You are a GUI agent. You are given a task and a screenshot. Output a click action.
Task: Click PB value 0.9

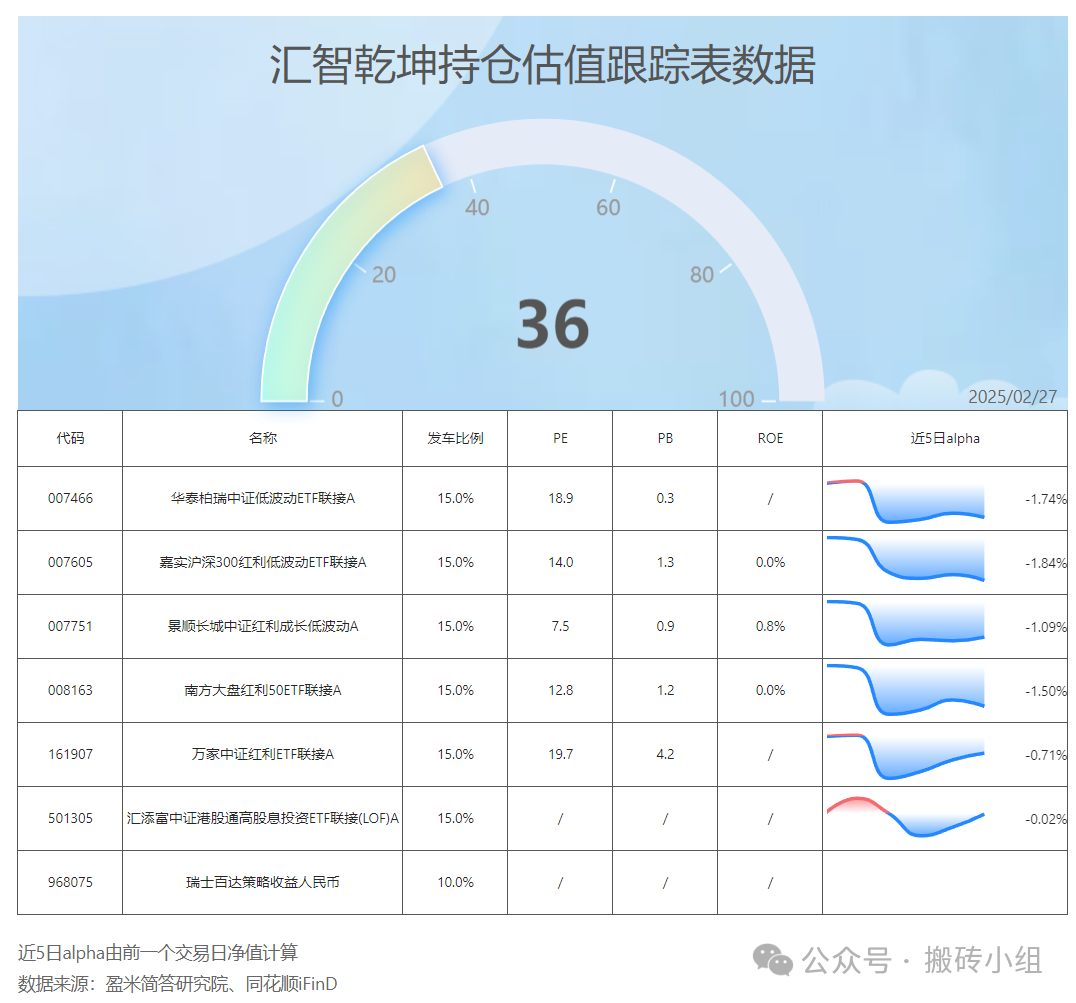point(665,626)
